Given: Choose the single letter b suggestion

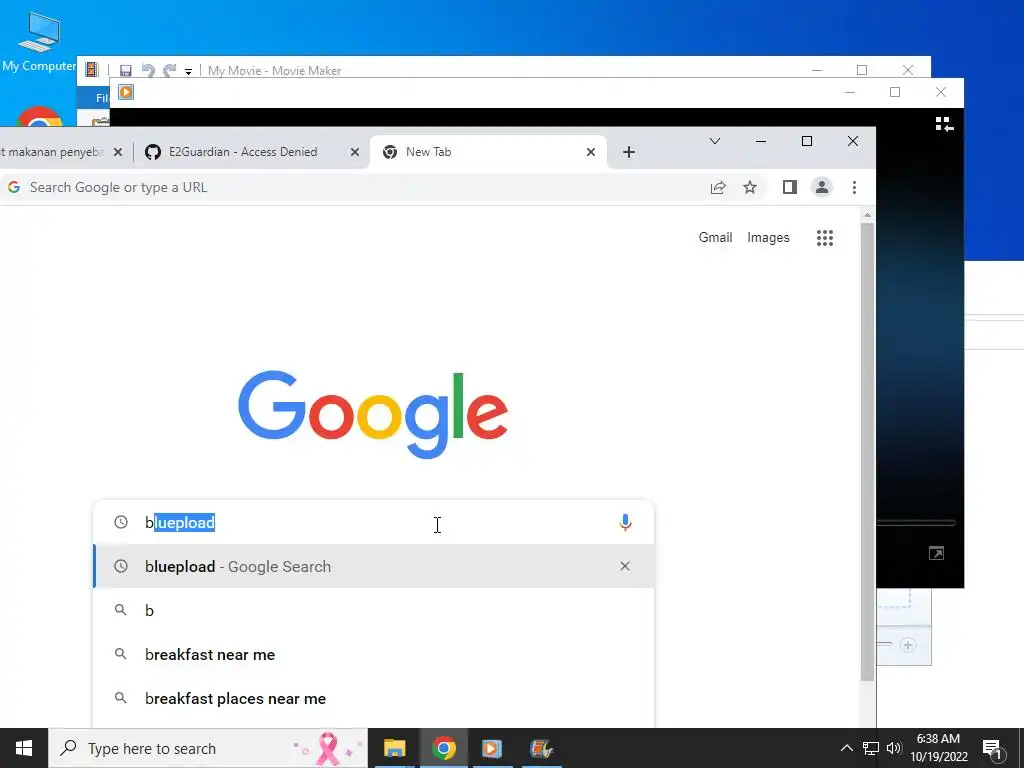Looking at the screenshot, I should click(374, 611).
